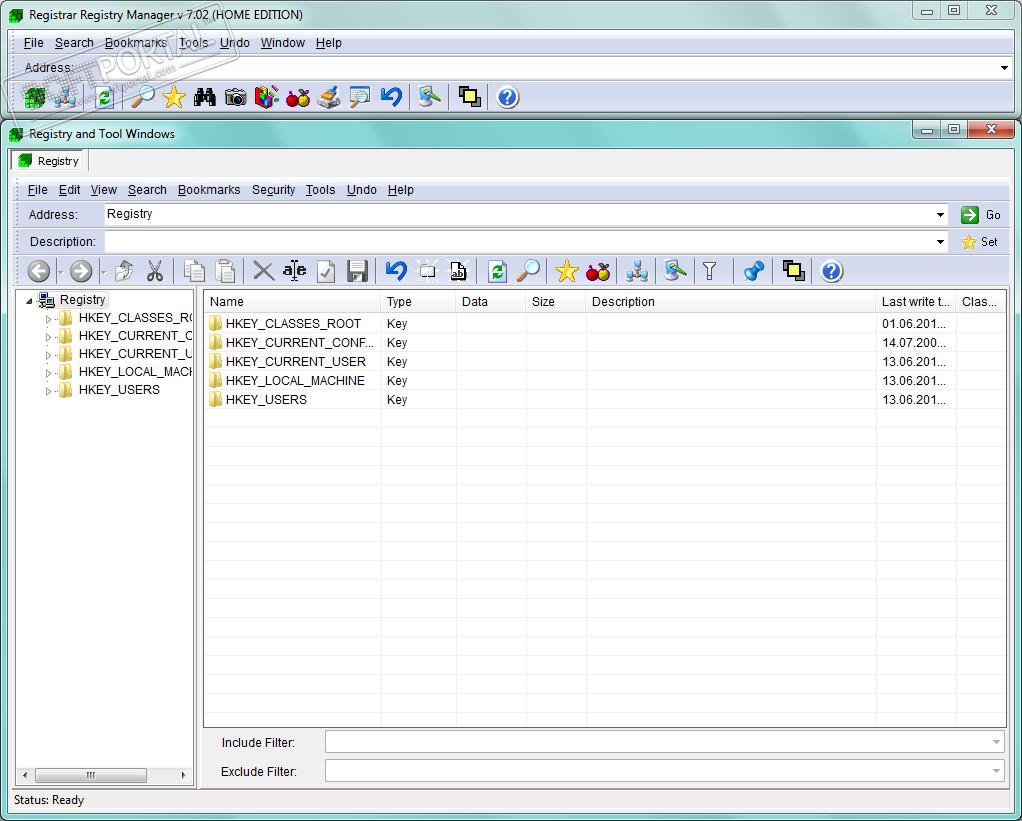1022x821 pixels.
Task: Click the blue pushpin icon
Action: (753, 271)
